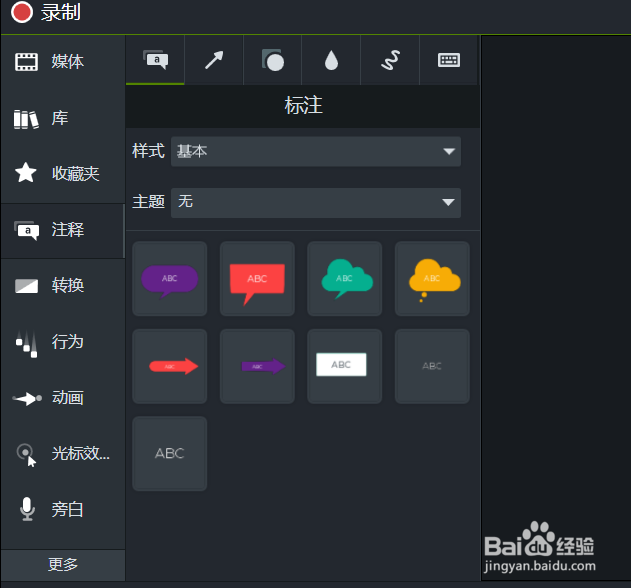Viewport: 631px width, 588px height.
Task: Select the purple speech bubble callout
Action: [x=169, y=279]
